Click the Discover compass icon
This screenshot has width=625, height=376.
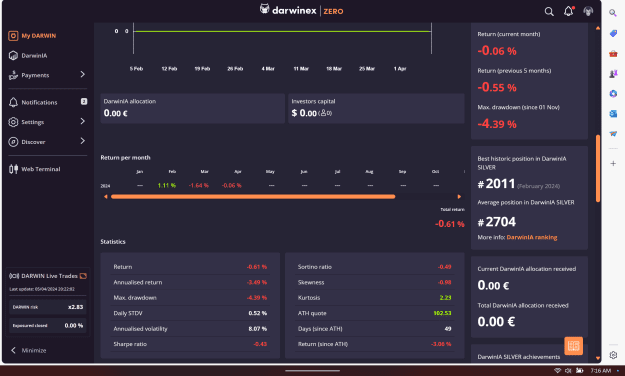[x=13, y=142]
